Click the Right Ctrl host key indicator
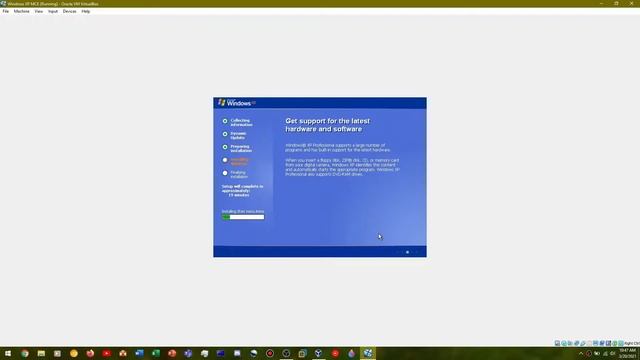This screenshot has height=360, width=640. (632, 343)
